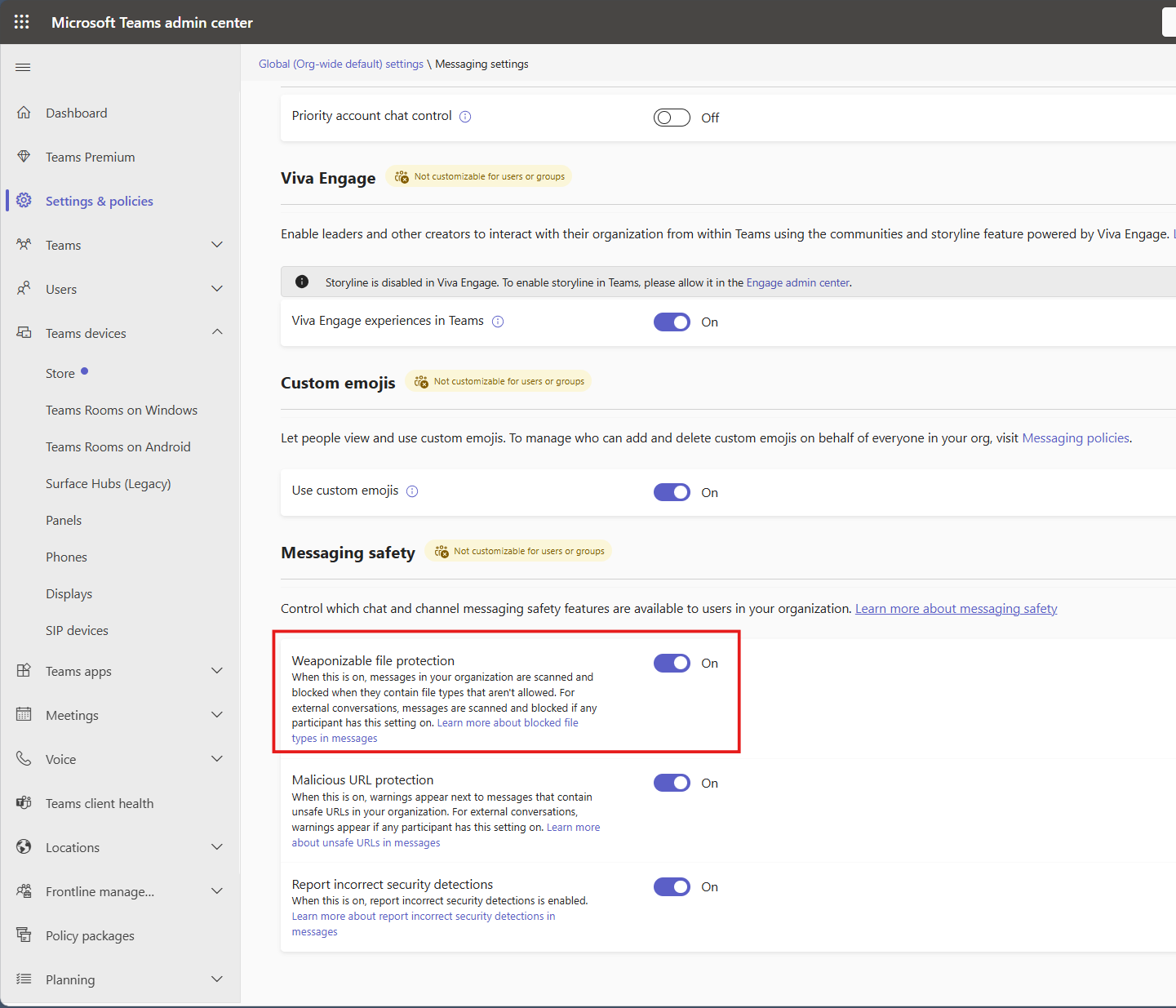Open Teams Rooms on Windows

[122, 411]
